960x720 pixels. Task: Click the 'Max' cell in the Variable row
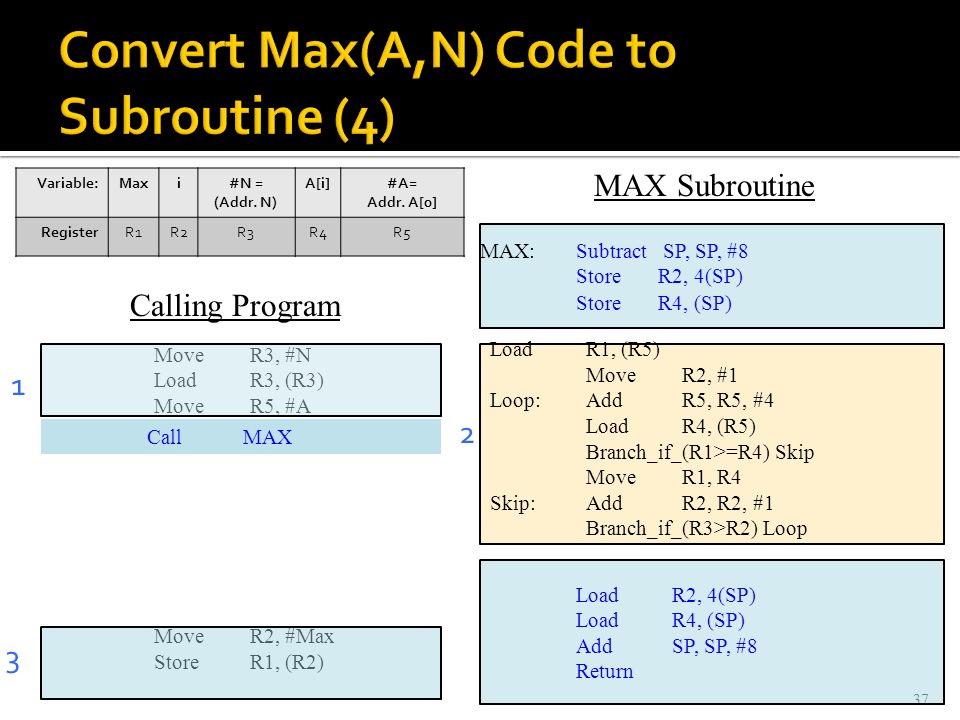pyautogui.click(x=133, y=192)
